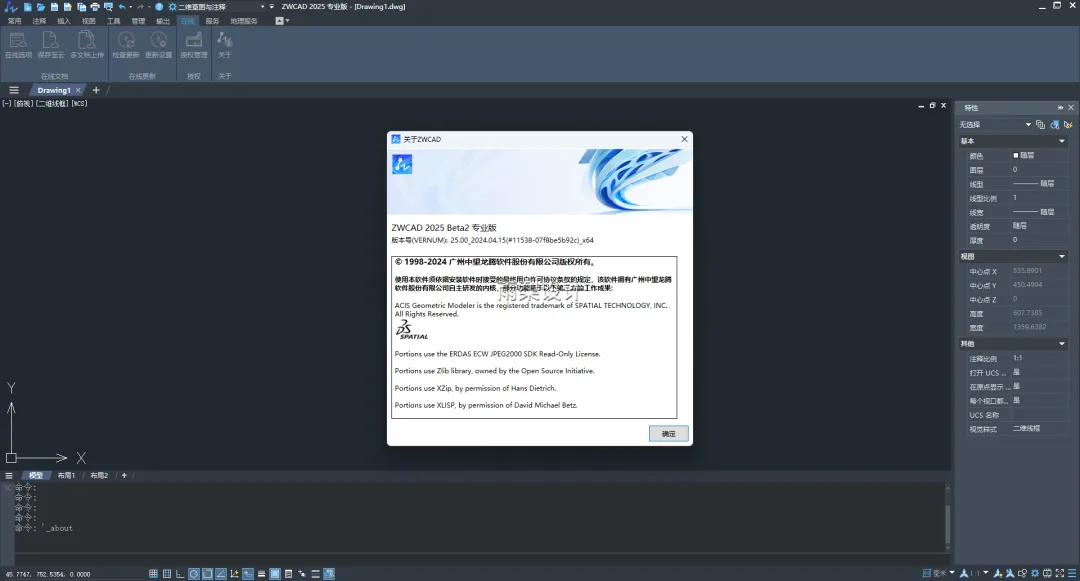Toggle lineweight display in status bar
1080x581 pixels.
[x=261, y=573]
